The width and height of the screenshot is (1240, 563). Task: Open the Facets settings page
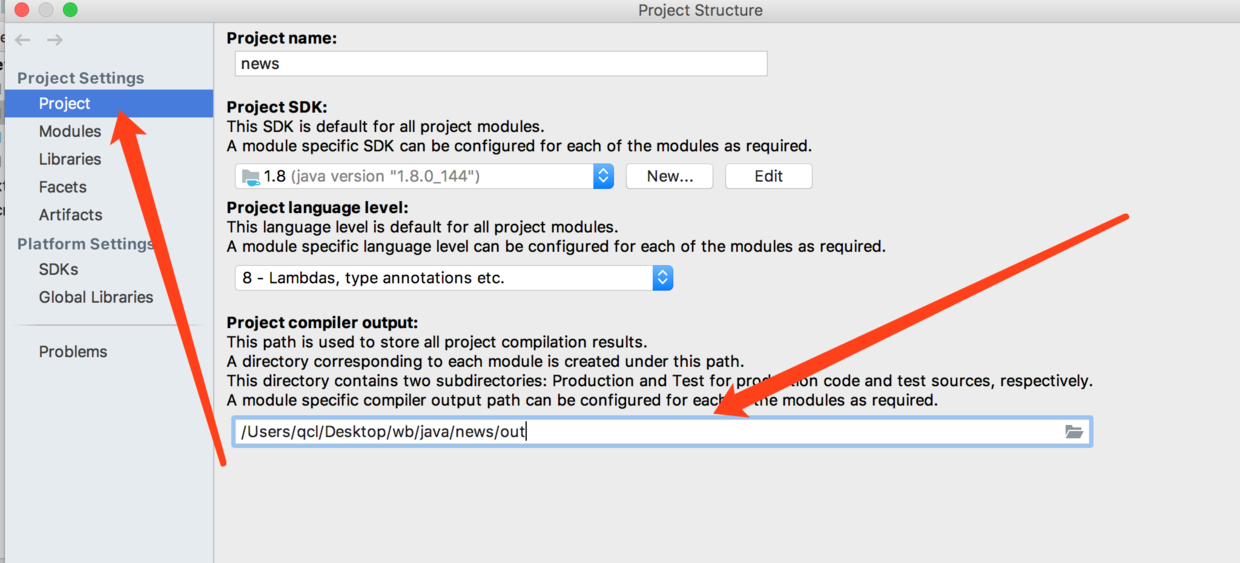click(63, 187)
